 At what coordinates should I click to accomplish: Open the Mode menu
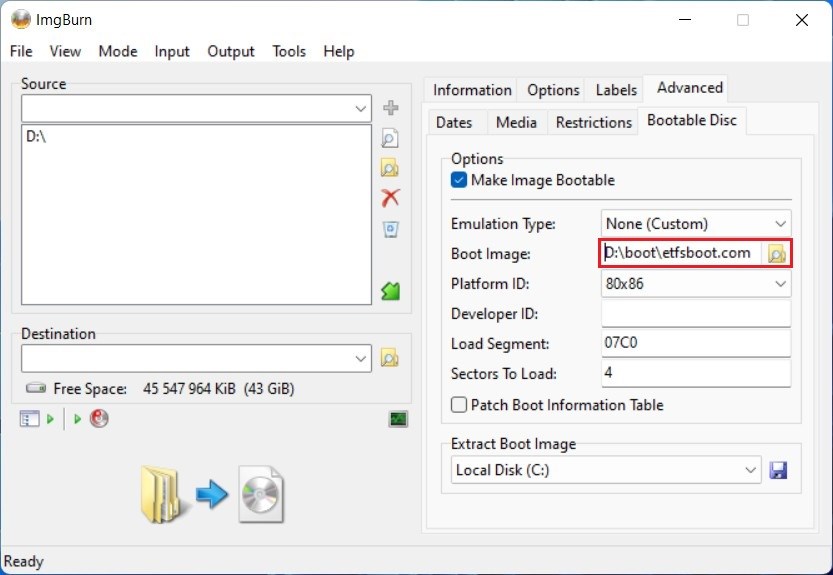click(x=118, y=51)
